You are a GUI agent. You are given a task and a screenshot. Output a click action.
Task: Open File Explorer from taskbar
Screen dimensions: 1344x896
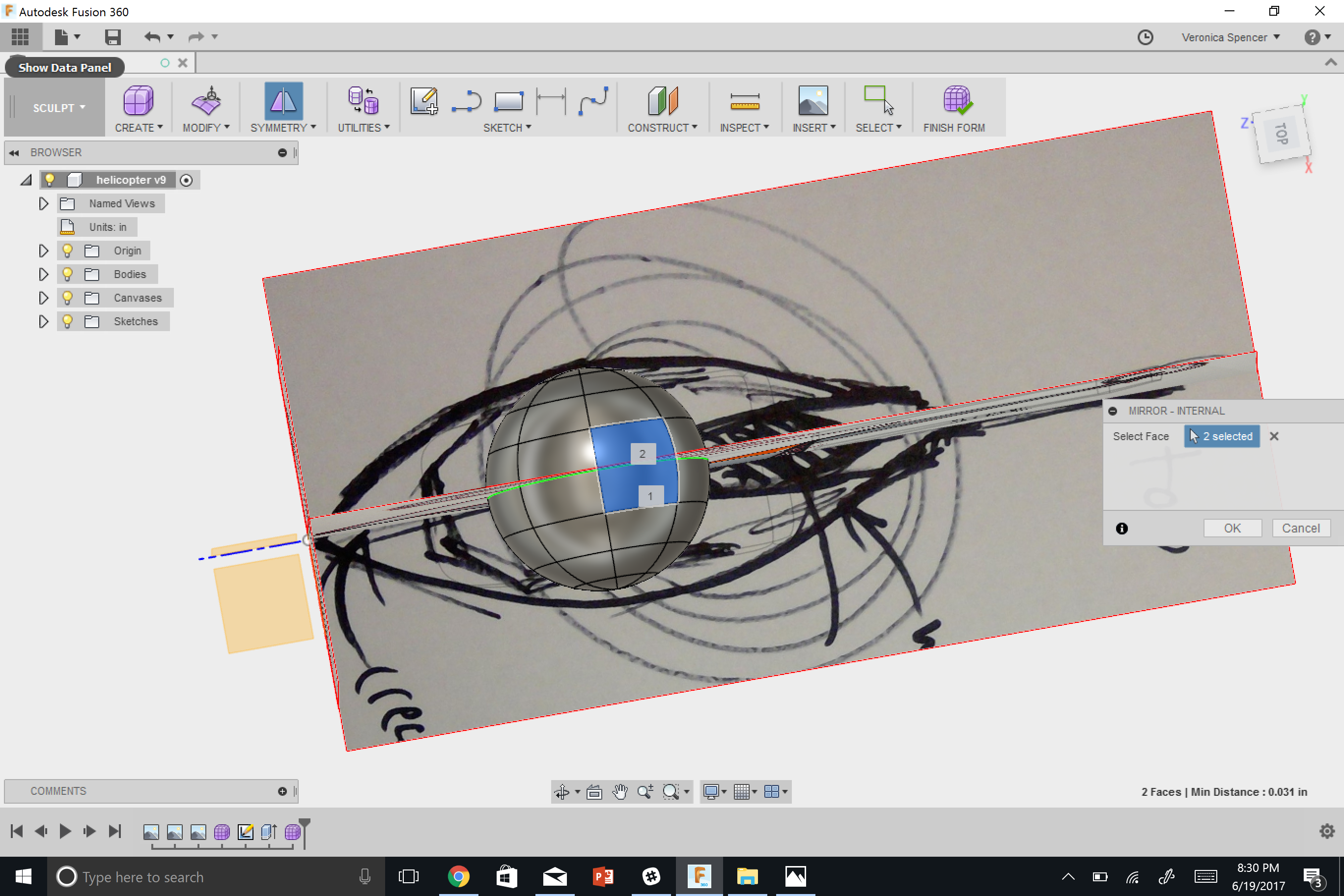[x=747, y=876]
